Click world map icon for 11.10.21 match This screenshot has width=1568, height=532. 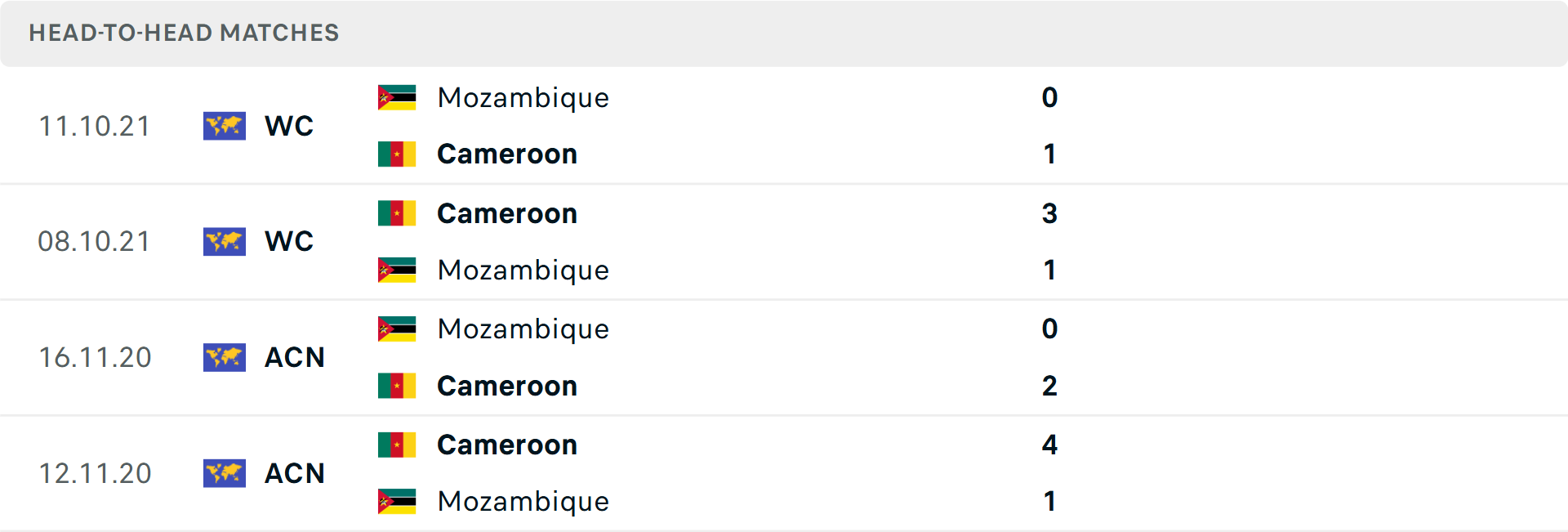click(x=225, y=126)
